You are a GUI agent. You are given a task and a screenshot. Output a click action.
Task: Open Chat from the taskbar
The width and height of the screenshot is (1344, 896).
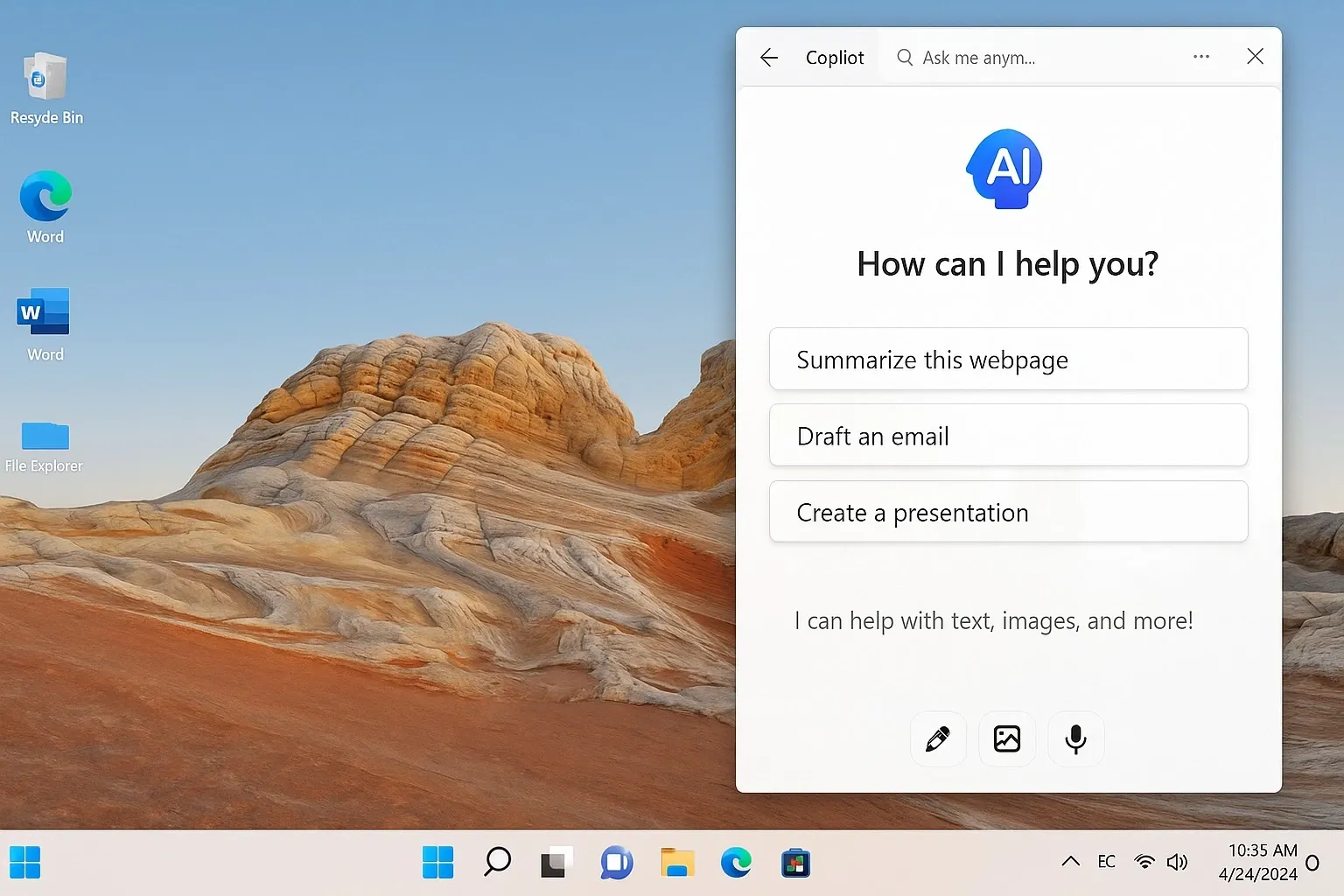616,863
